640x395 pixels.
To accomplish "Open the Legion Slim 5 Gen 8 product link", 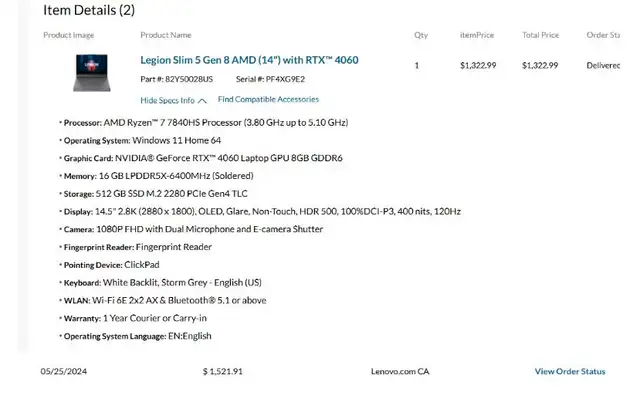I will point(249,60).
